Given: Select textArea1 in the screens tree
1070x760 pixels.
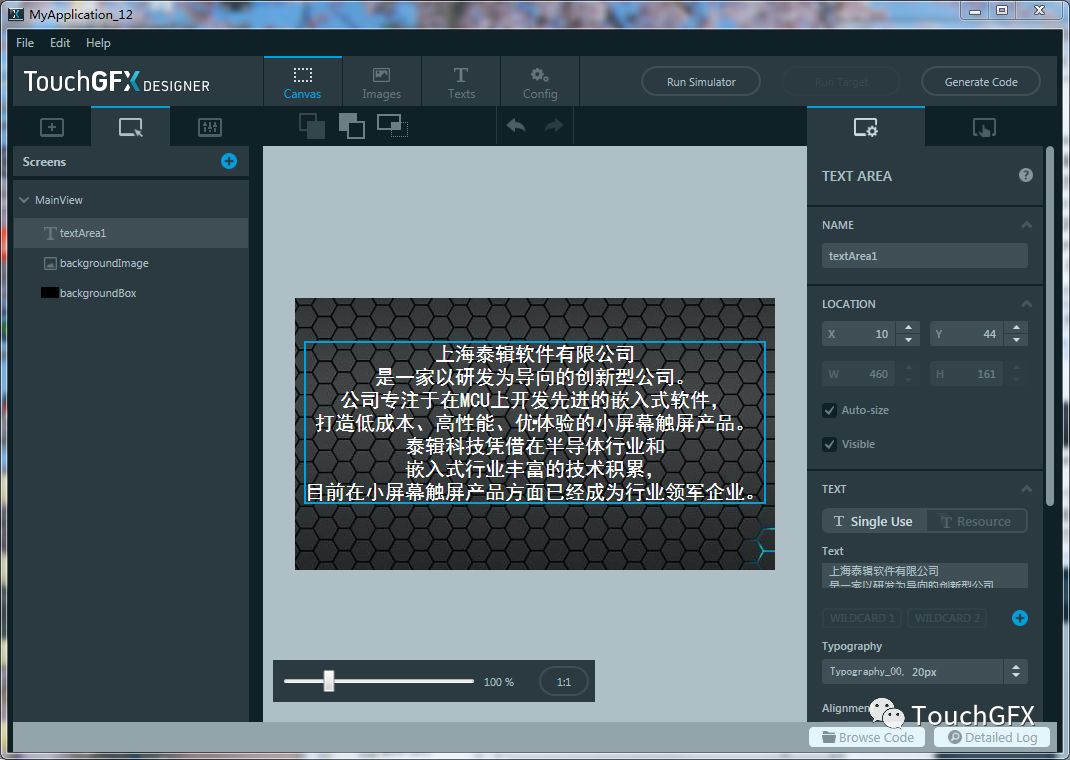Looking at the screenshot, I should [131, 233].
